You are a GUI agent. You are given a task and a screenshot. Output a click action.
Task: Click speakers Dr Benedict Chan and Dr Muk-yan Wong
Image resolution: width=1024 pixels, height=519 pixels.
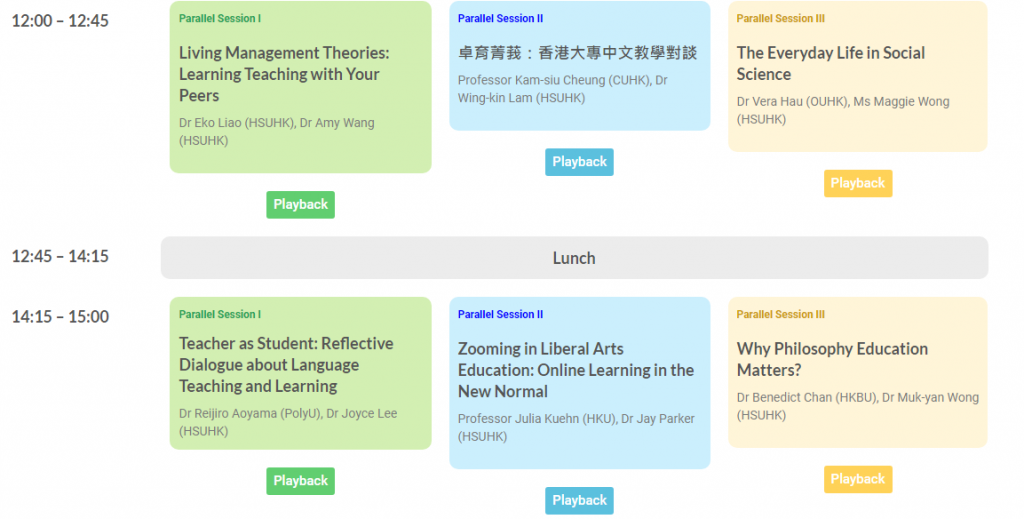click(x=857, y=406)
